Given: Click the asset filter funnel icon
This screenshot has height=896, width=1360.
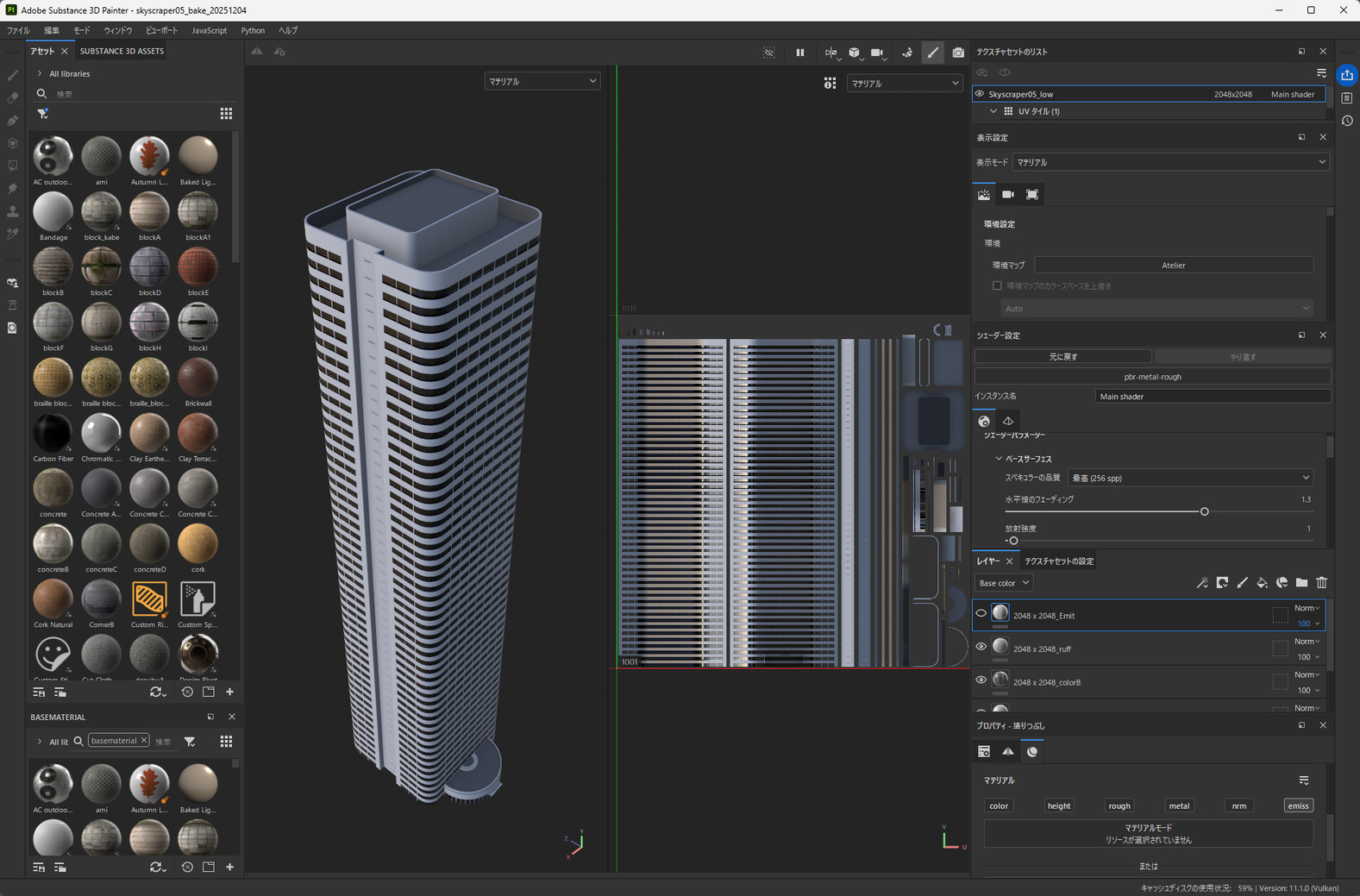Looking at the screenshot, I should [42, 114].
